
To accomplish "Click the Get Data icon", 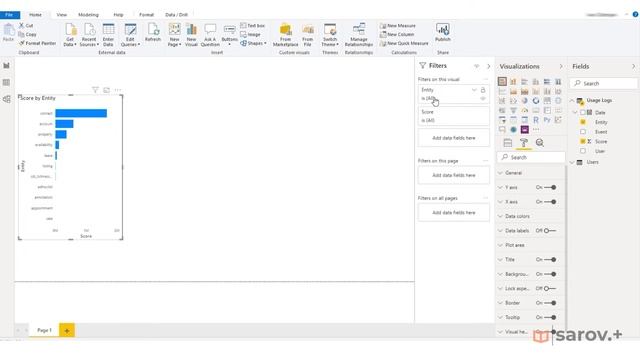I will (x=70, y=34).
